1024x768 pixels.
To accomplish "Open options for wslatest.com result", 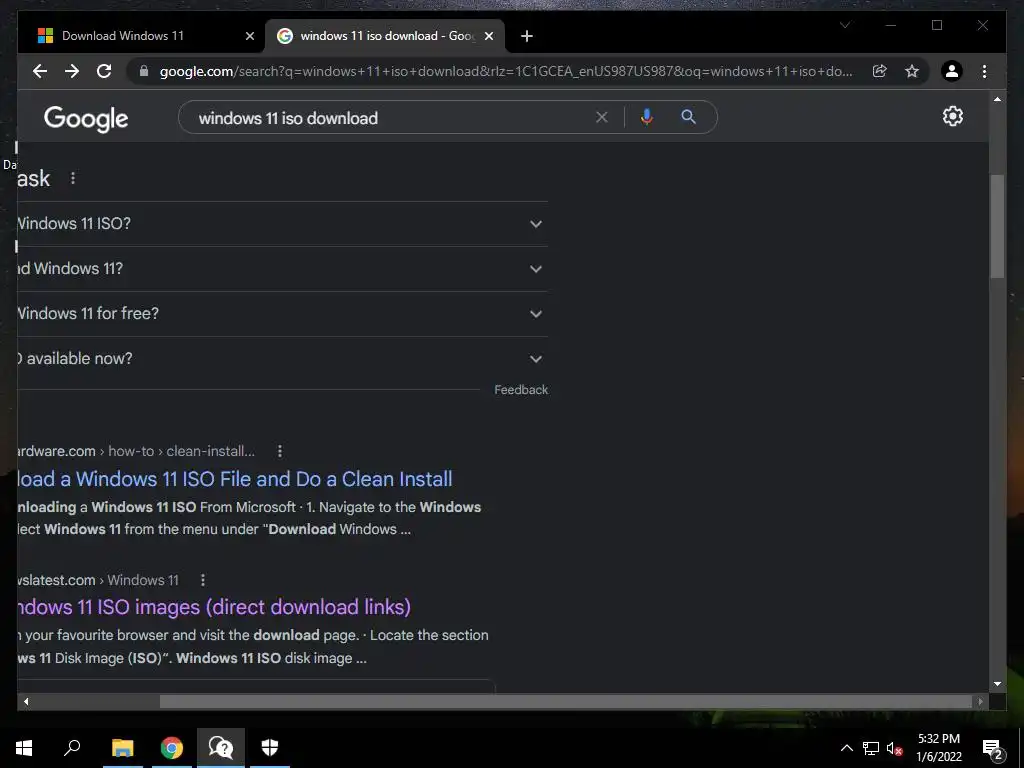I will click(202, 580).
